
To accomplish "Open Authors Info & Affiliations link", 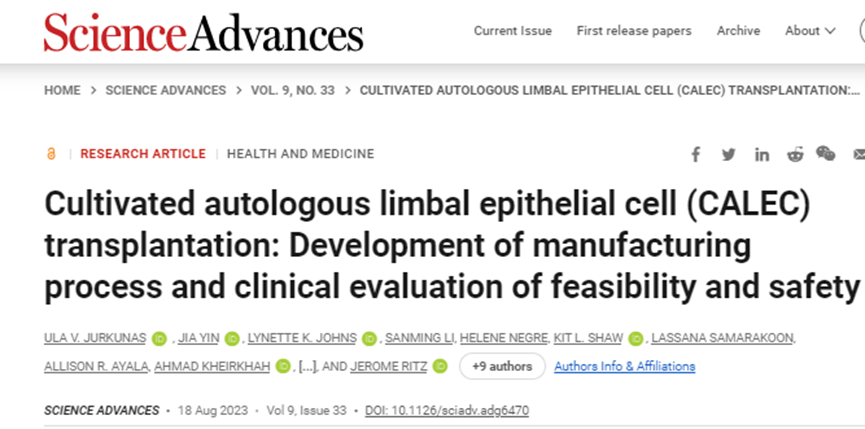I will click(624, 366).
